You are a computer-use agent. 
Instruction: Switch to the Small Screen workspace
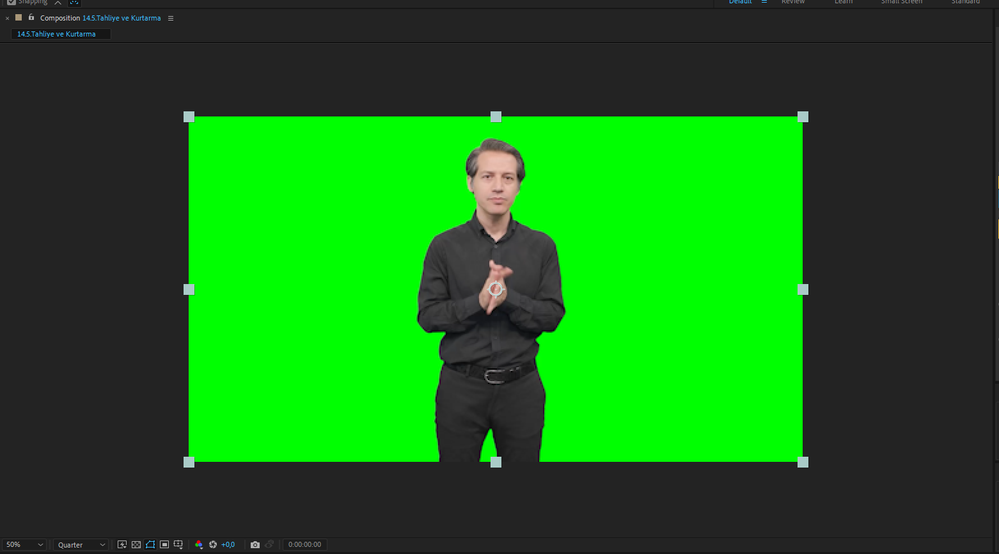(902, 2)
